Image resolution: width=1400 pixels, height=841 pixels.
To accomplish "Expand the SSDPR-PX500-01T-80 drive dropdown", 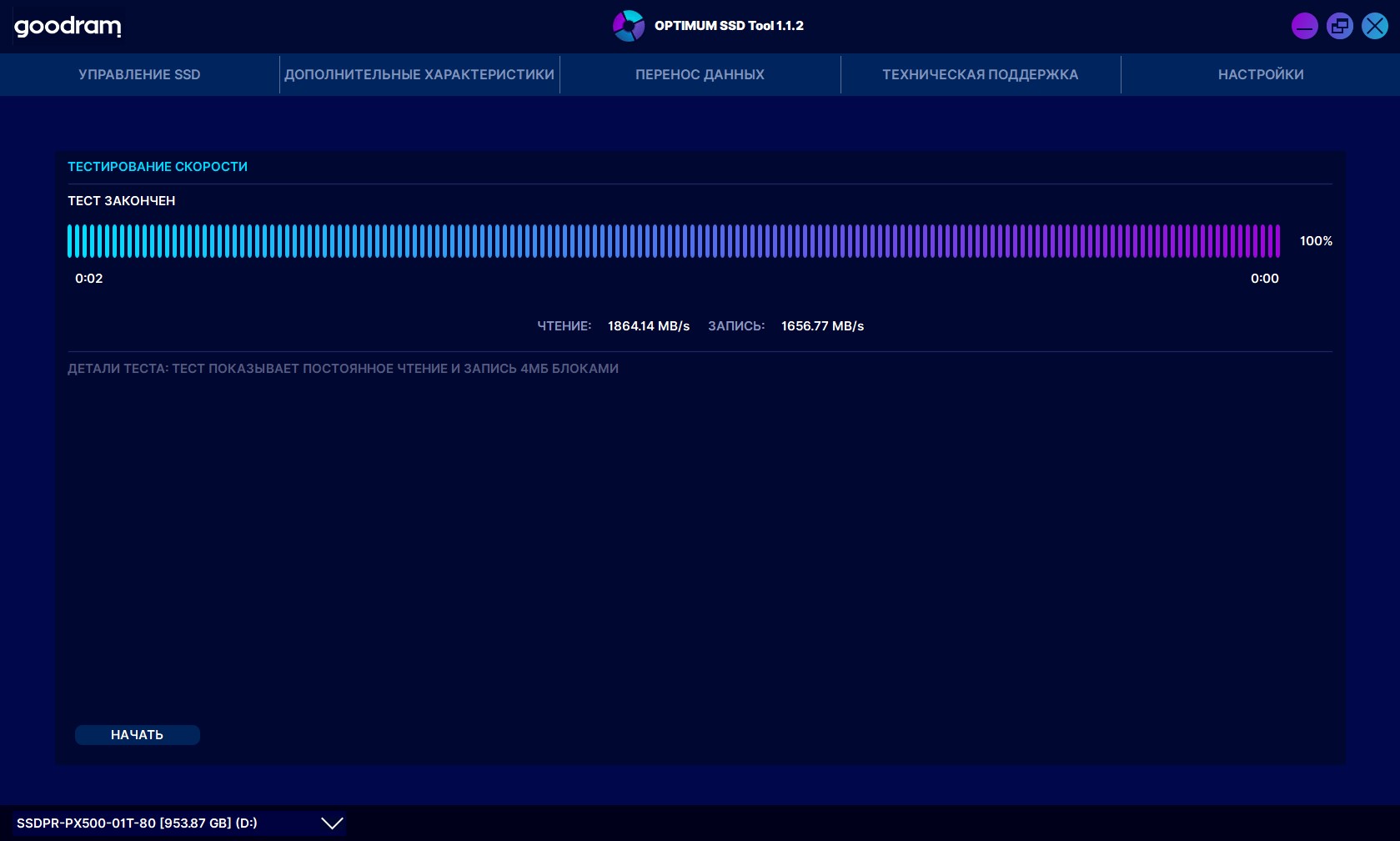I will coord(179,823).
